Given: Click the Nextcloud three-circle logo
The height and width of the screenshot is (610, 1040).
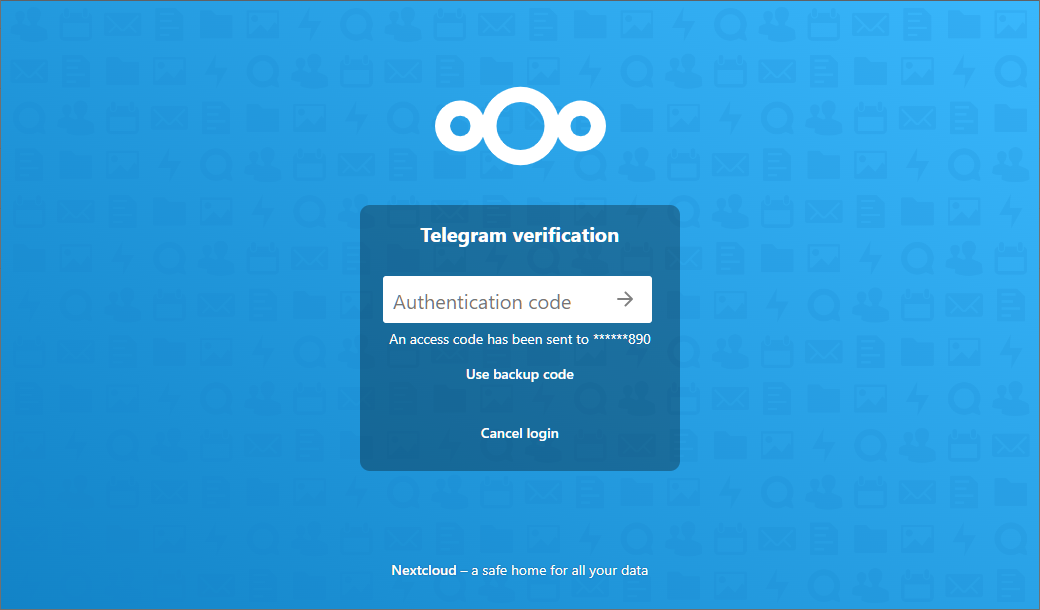Looking at the screenshot, I should [x=520, y=126].
